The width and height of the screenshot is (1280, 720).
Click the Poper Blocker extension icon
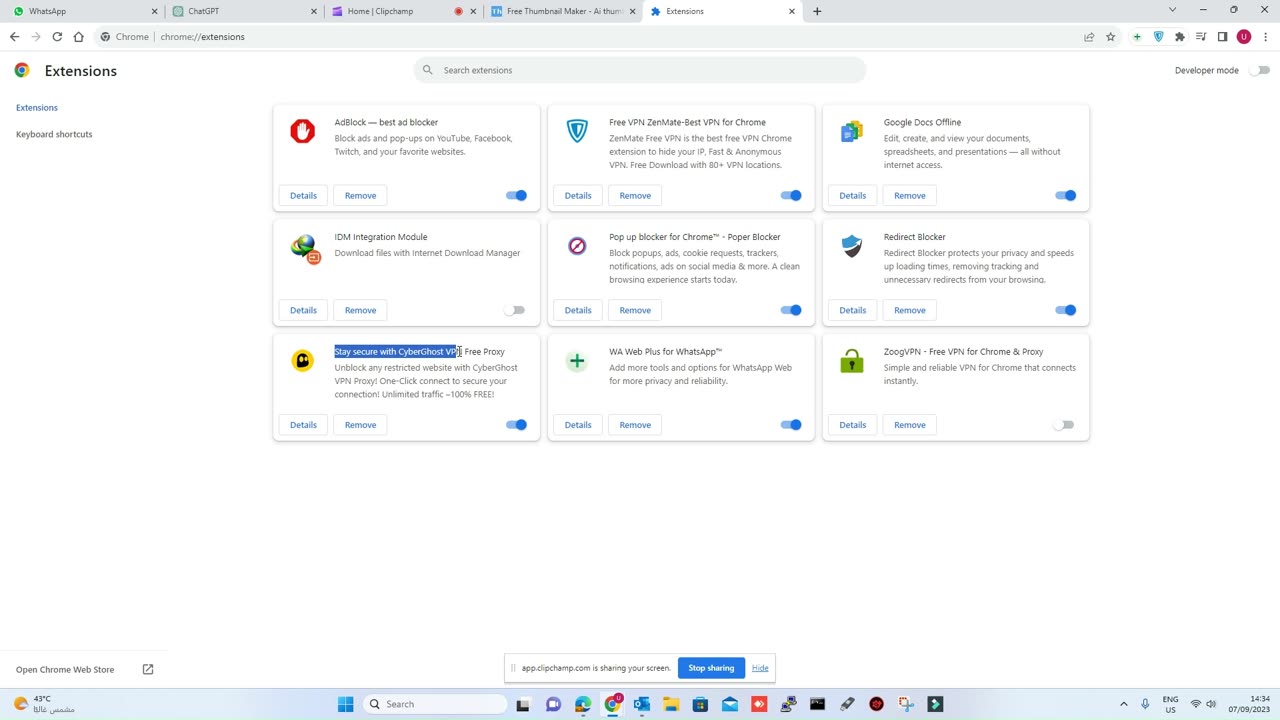[x=577, y=246]
